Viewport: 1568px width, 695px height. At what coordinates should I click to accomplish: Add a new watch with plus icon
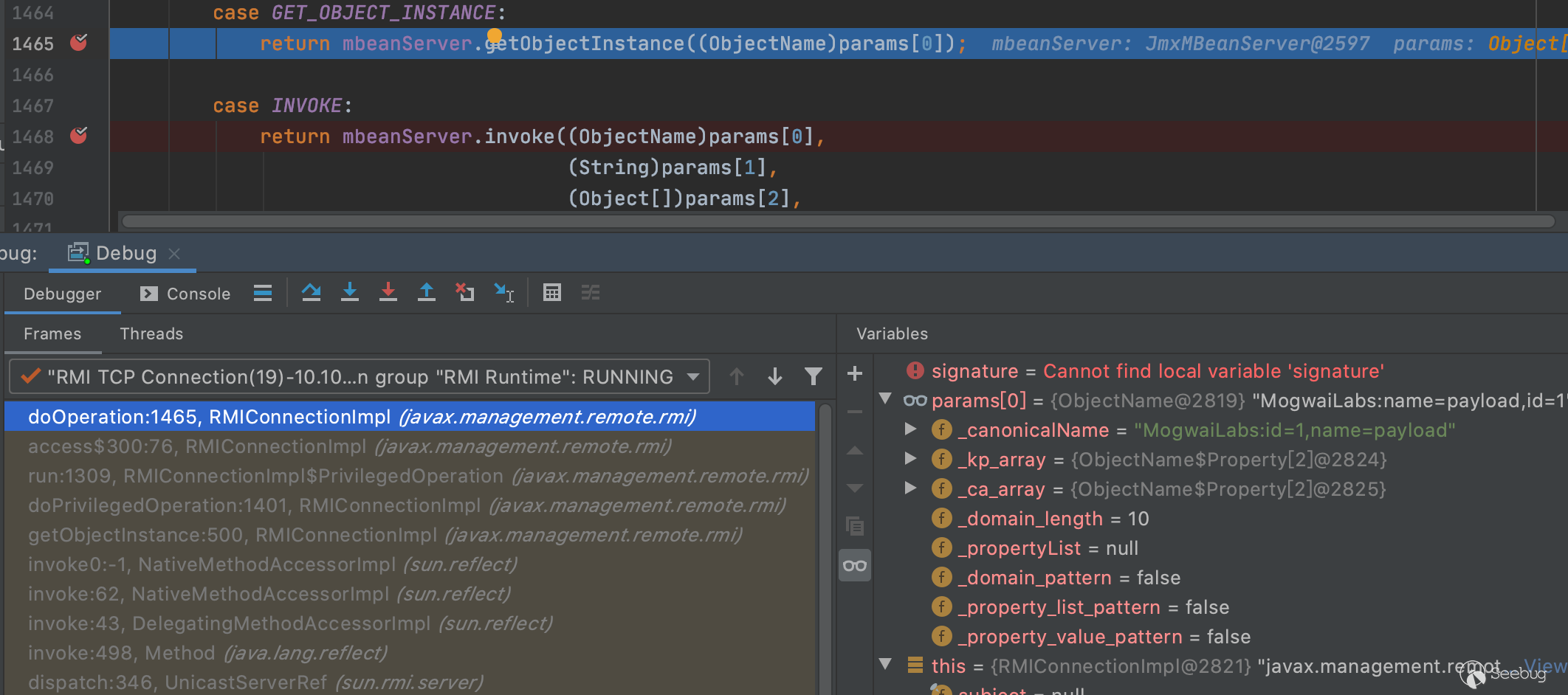(854, 374)
